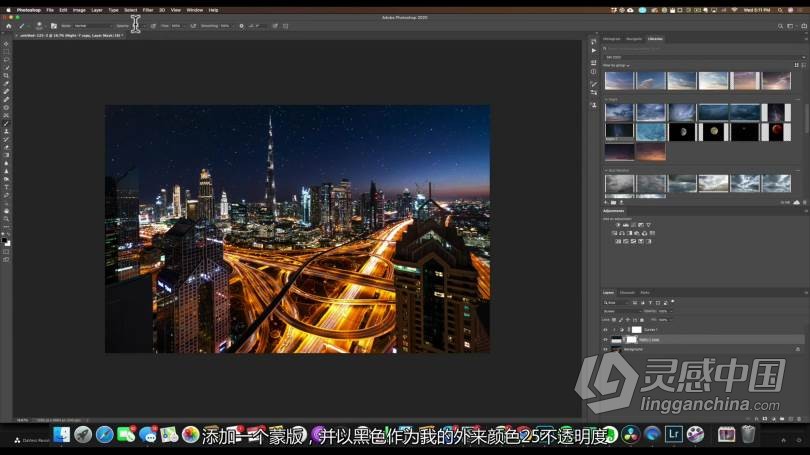Image resolution: width=810 pixels, height=455 pixels.
Task: Select the Rectangular Marquee tool
Action: point(6,52)
